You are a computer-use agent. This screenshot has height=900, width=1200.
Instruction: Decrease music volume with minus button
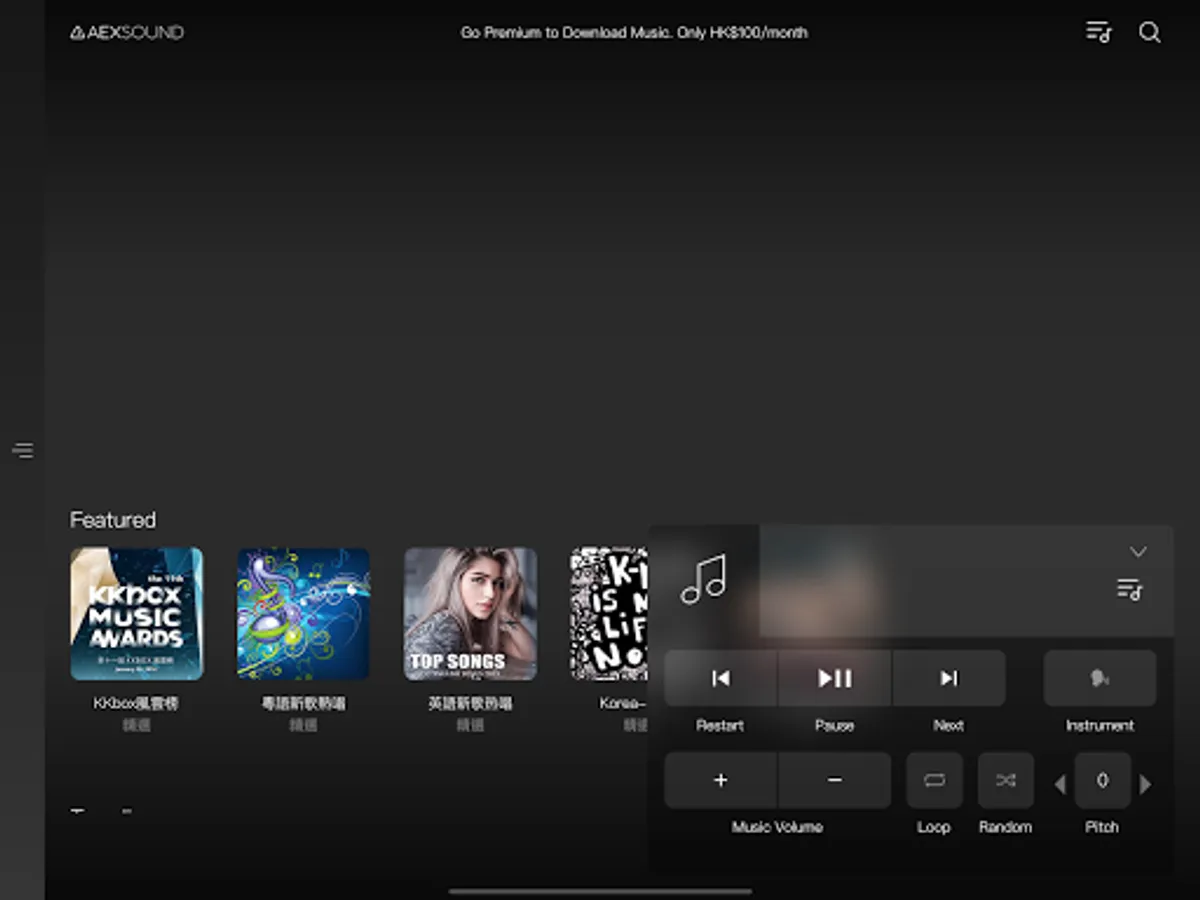coord(835,780)
